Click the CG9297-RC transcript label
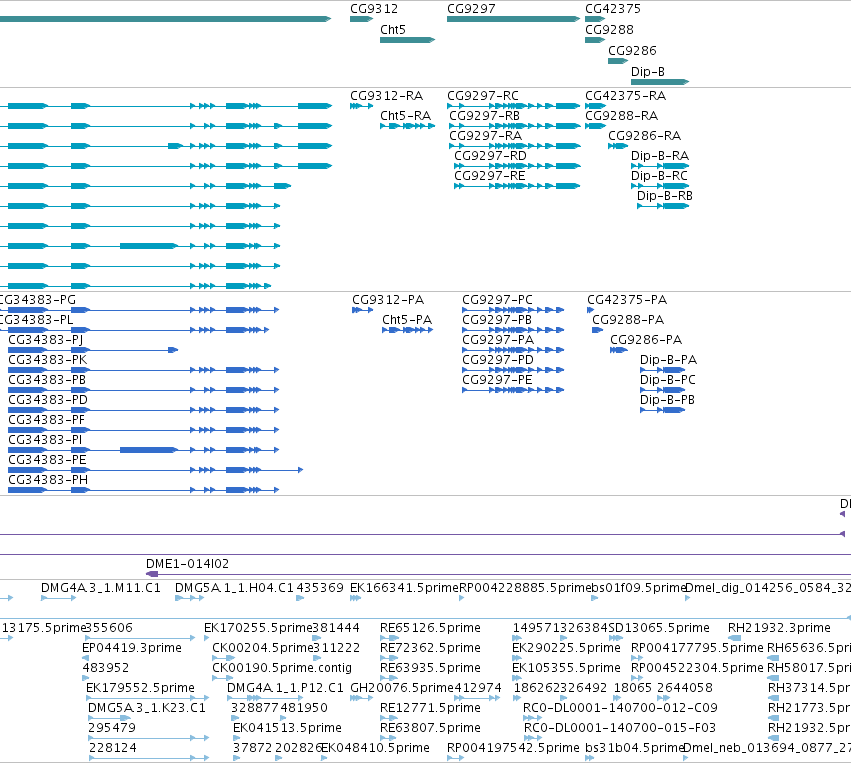Screen dimensions: 851x763 483,96
